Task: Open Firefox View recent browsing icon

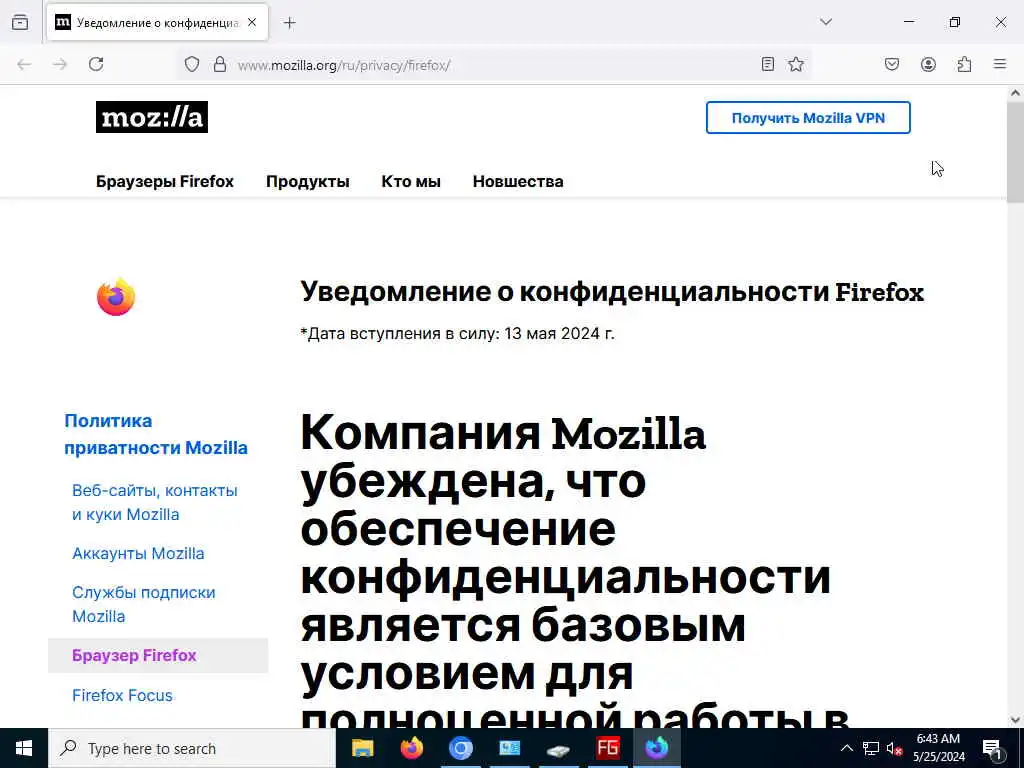Action: (x=20, y=23)
